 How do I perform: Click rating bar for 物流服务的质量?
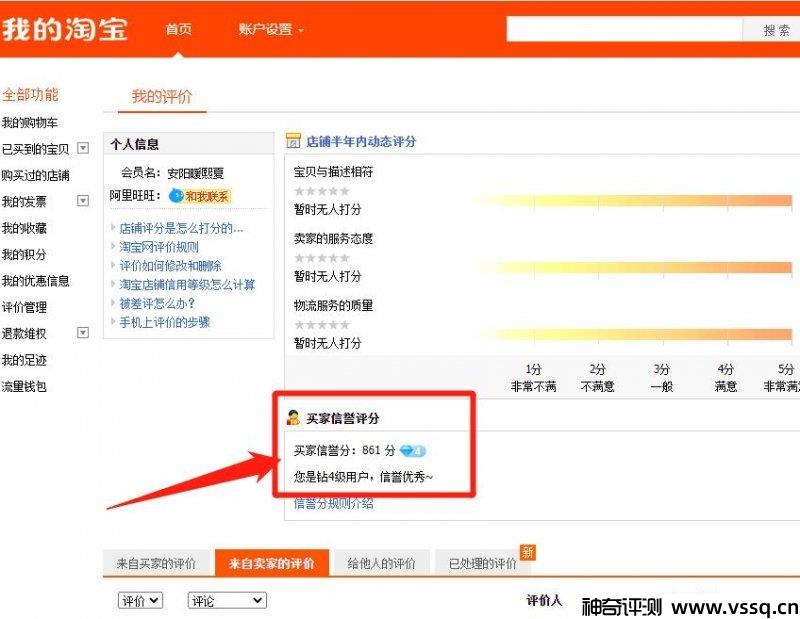pos(637,334)
